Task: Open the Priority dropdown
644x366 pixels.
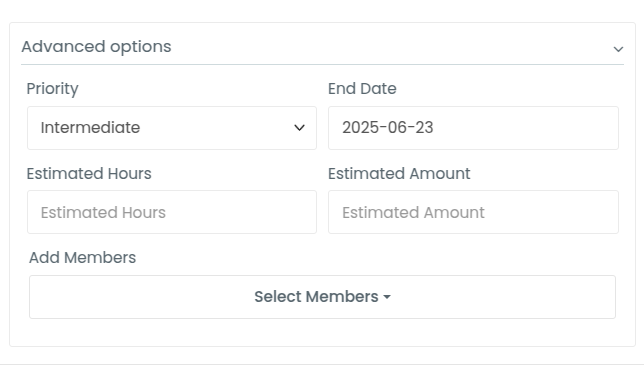Action: coord(172,128)
